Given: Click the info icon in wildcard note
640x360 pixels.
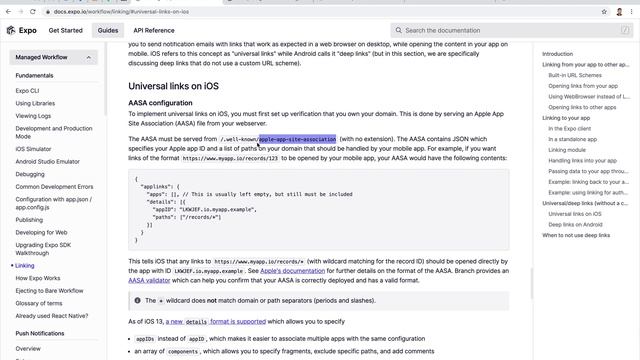Looking at the screenshot, I should (138, 300).
